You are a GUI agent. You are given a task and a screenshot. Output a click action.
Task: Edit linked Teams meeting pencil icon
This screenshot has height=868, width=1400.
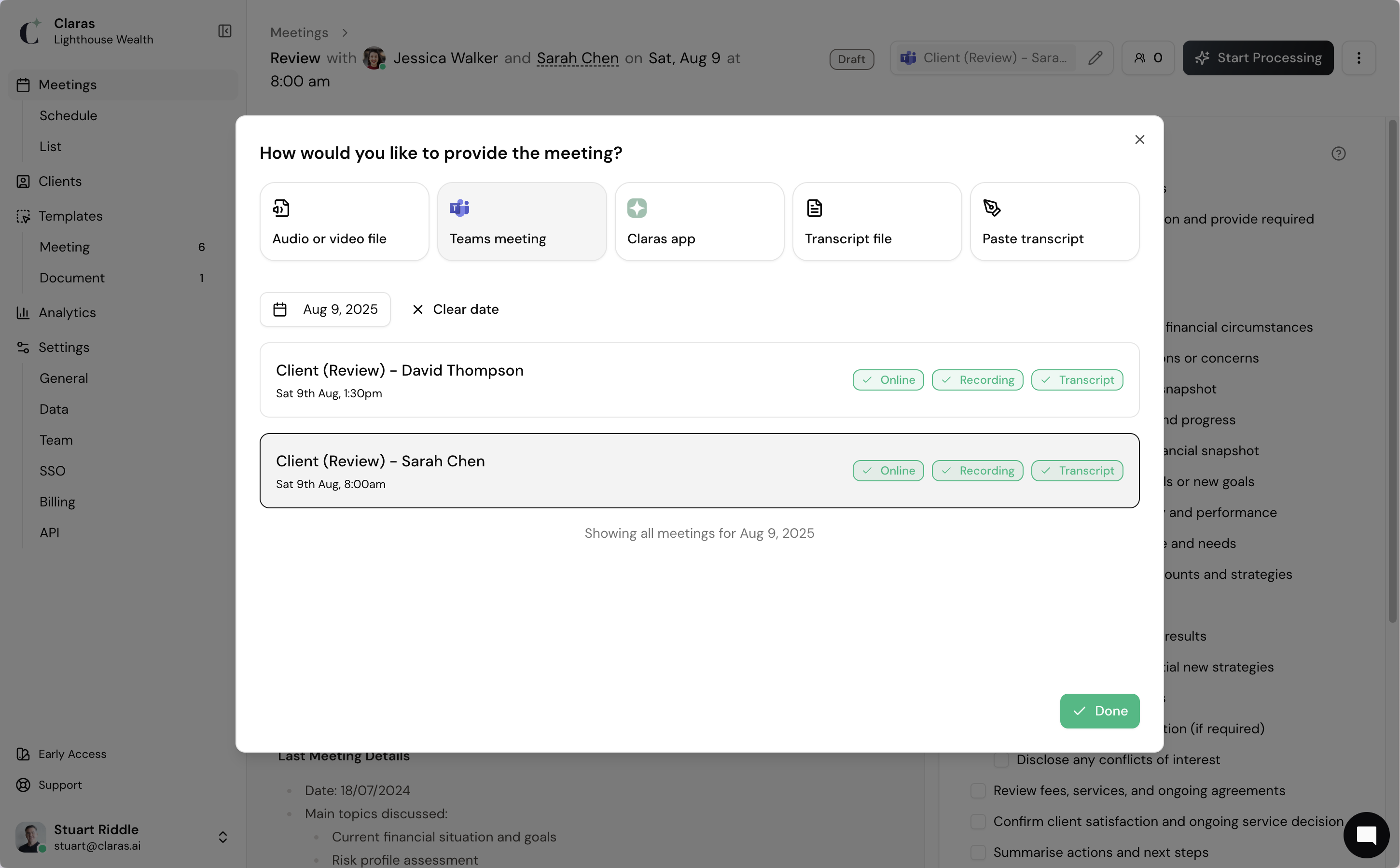[1095, 58]
